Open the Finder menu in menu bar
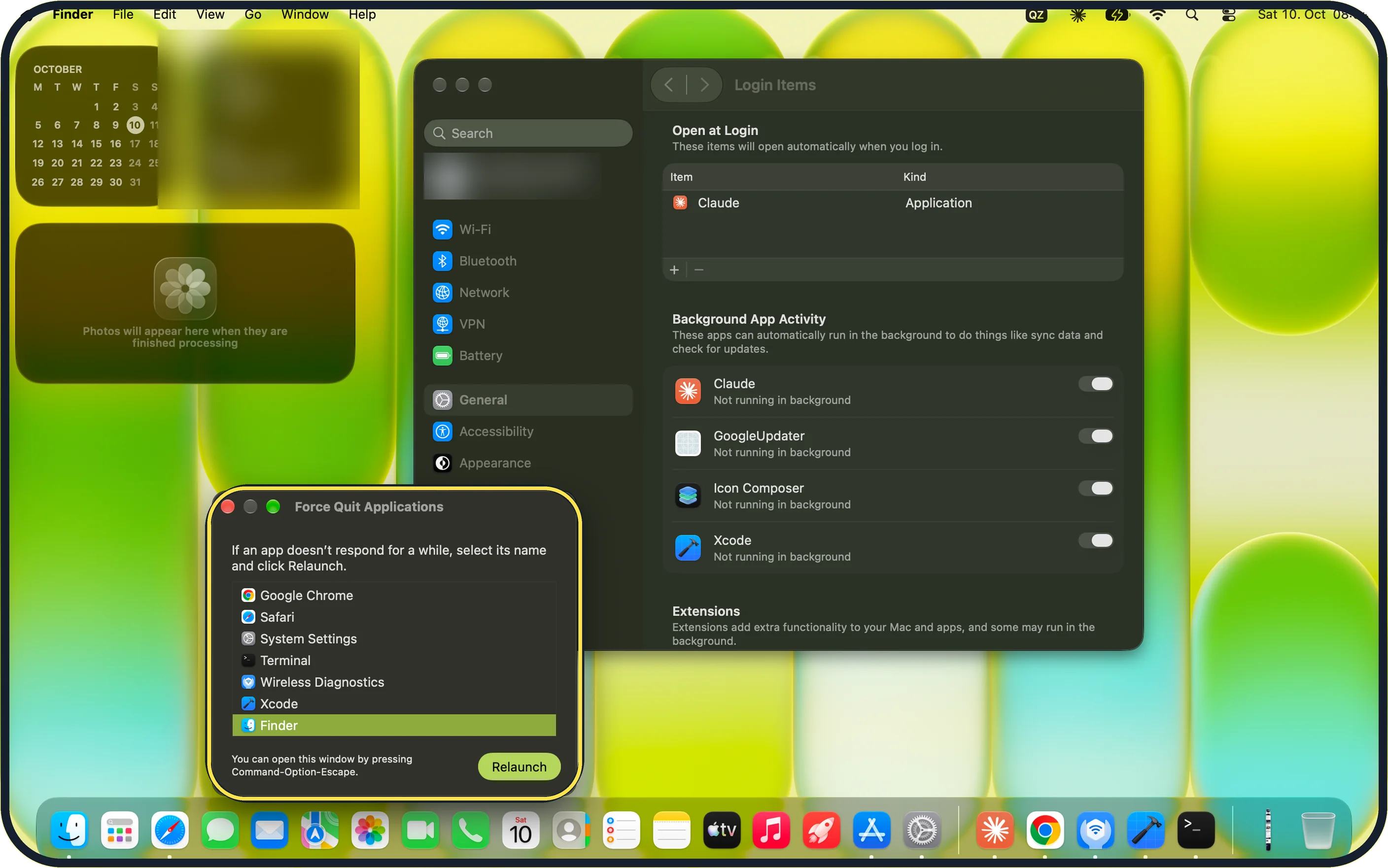1388x868 pixels. click(x=72, y=14)
